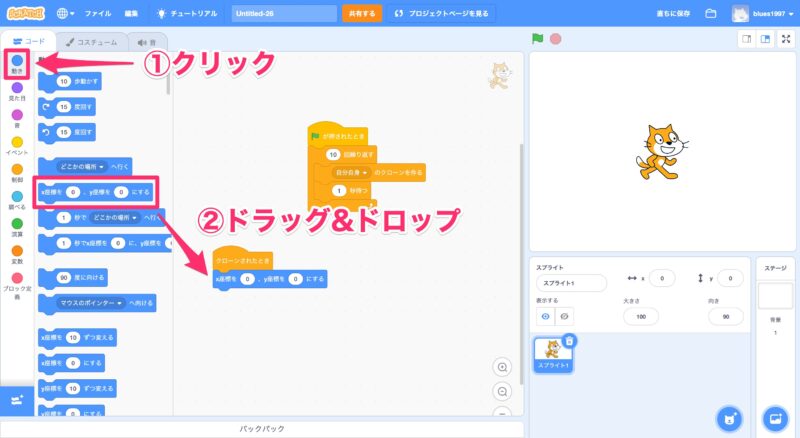The image size is (800, 438).
Task: Open the choose a sprite button
Action: coord(731,418)
